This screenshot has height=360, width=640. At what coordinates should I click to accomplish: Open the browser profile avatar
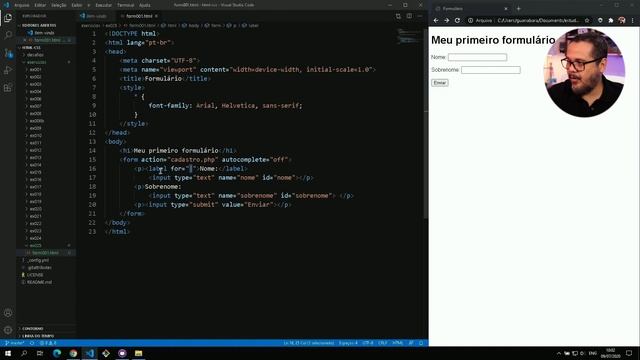622,20
